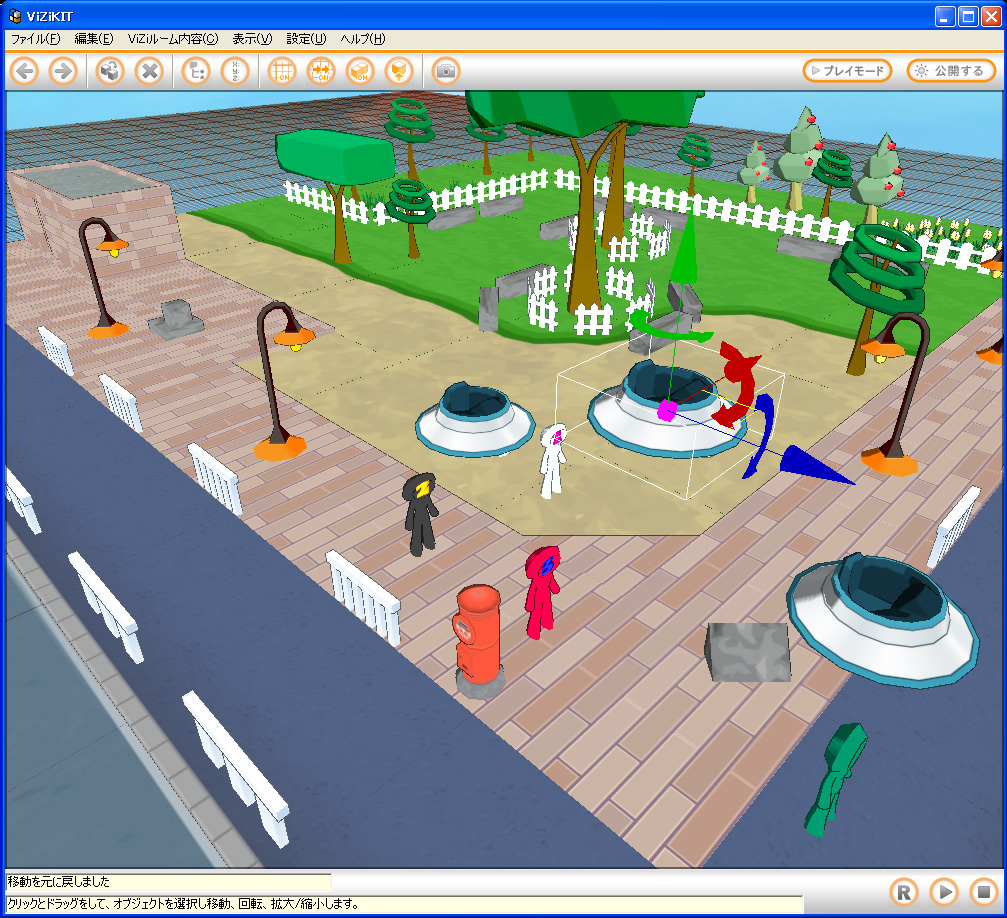Select the small gray stone on wooden deck
The image size is (1007, 918).
click(x=175, y=320)
